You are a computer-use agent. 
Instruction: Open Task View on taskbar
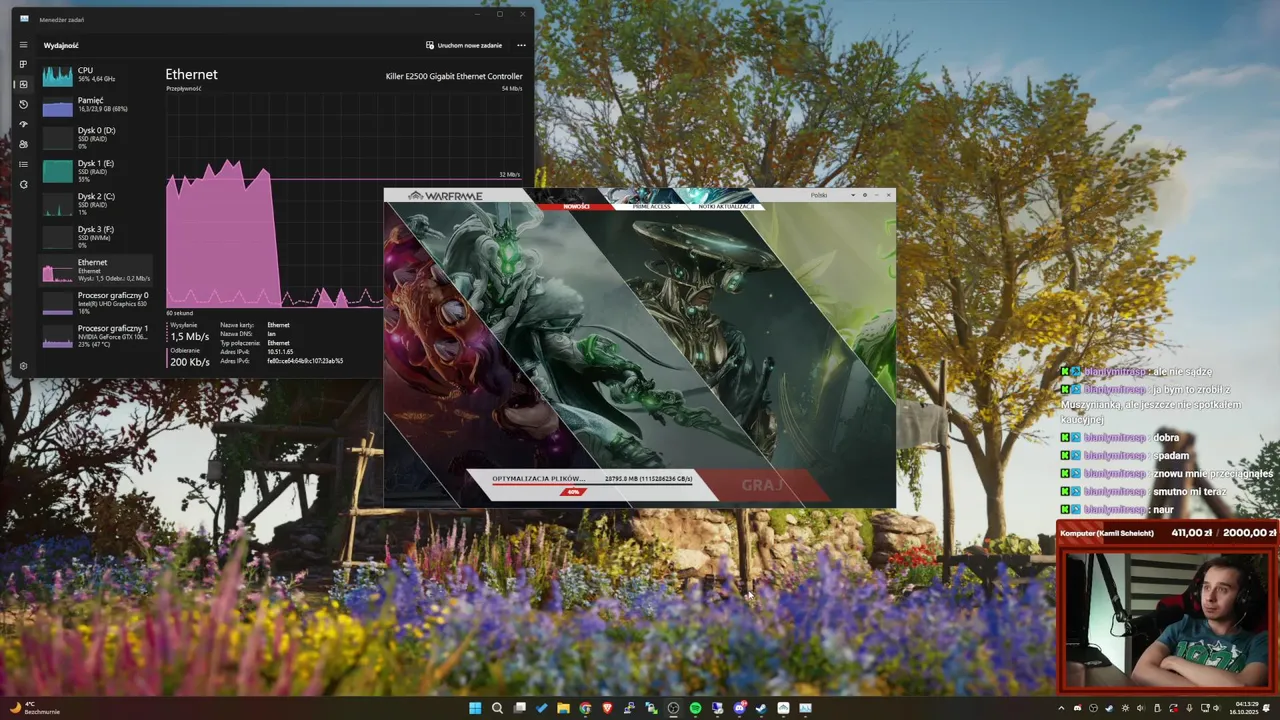point(519,708)
